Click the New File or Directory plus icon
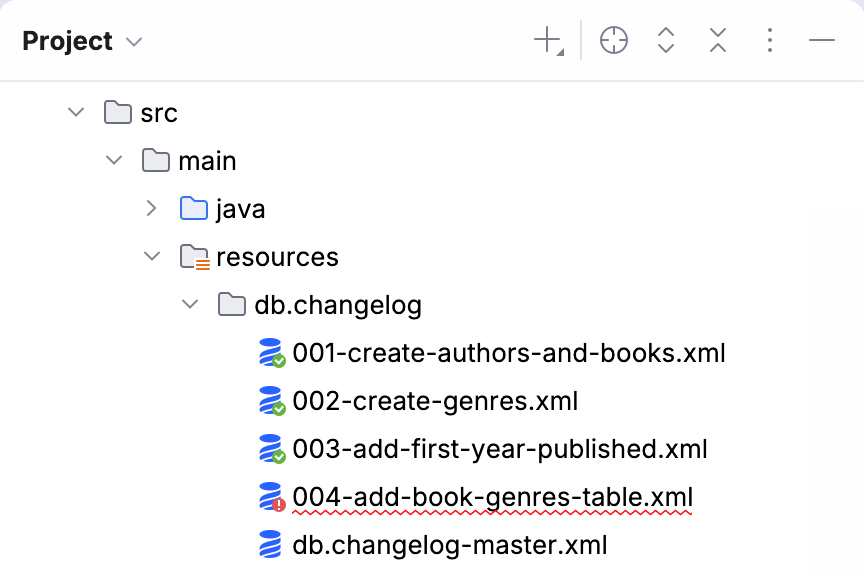Screen dimensions: 864x578 [548, 41]
